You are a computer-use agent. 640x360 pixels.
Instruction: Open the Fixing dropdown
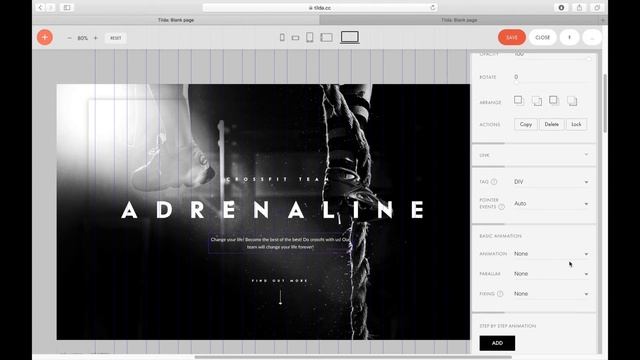pyautogui.click(x=551, y=293)
